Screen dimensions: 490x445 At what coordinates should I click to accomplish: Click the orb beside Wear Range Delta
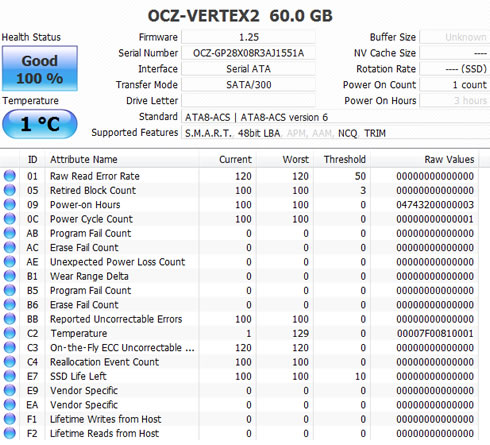pos(10,276)
